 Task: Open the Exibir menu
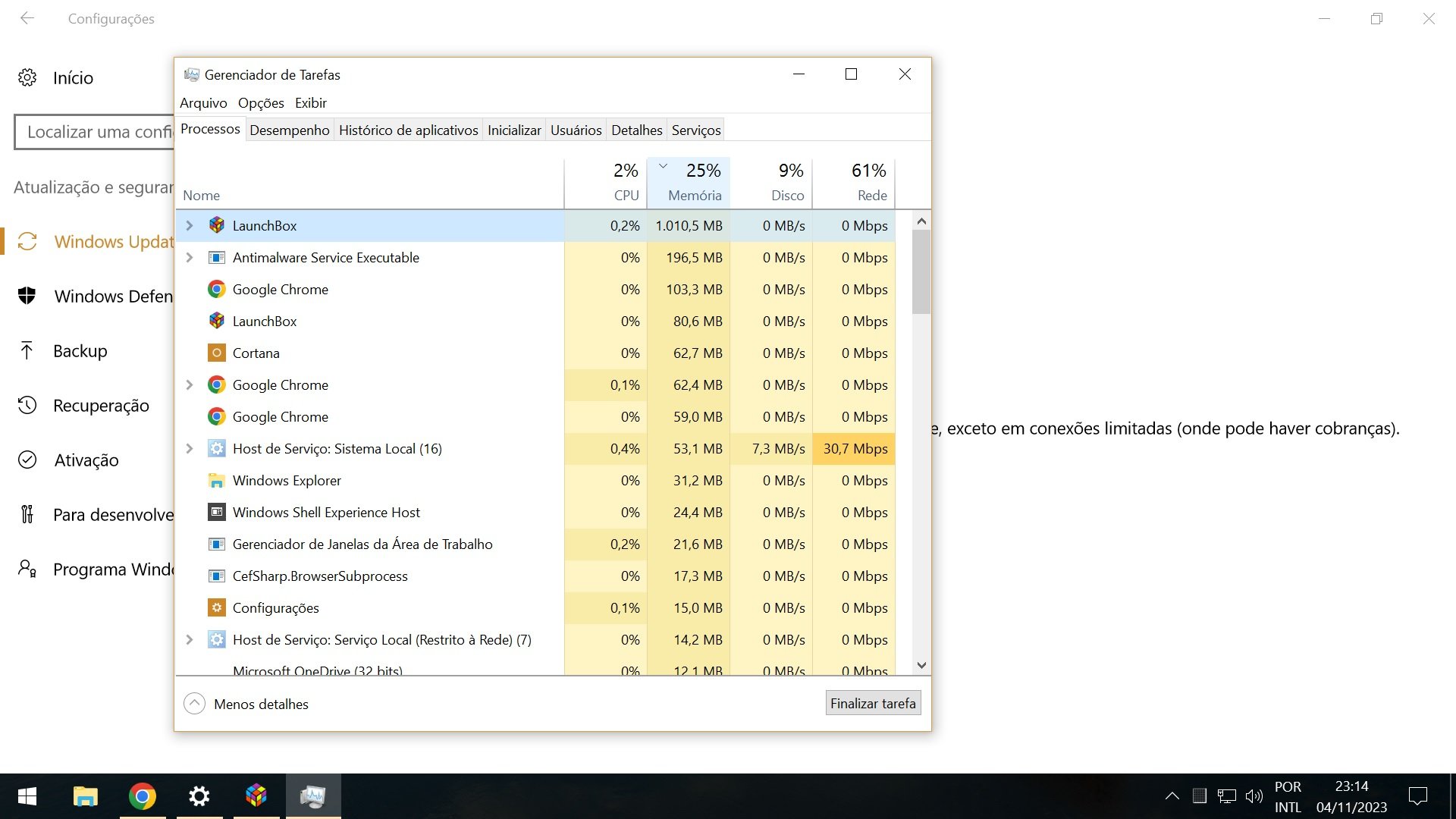pos(311,102)
